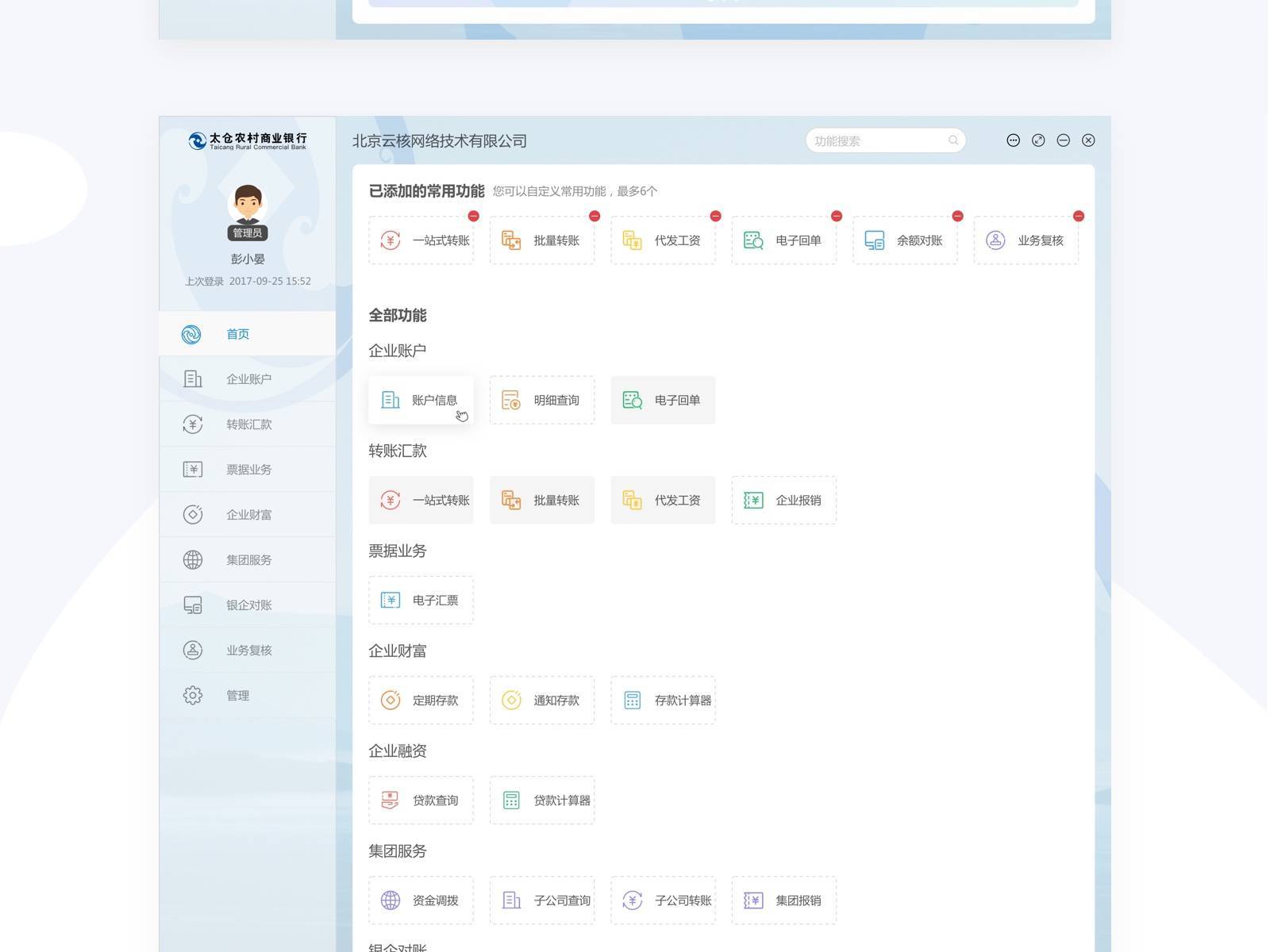
Task: Click the Taicang Rural Commercial Bank logo
Action: coord(248,141)
